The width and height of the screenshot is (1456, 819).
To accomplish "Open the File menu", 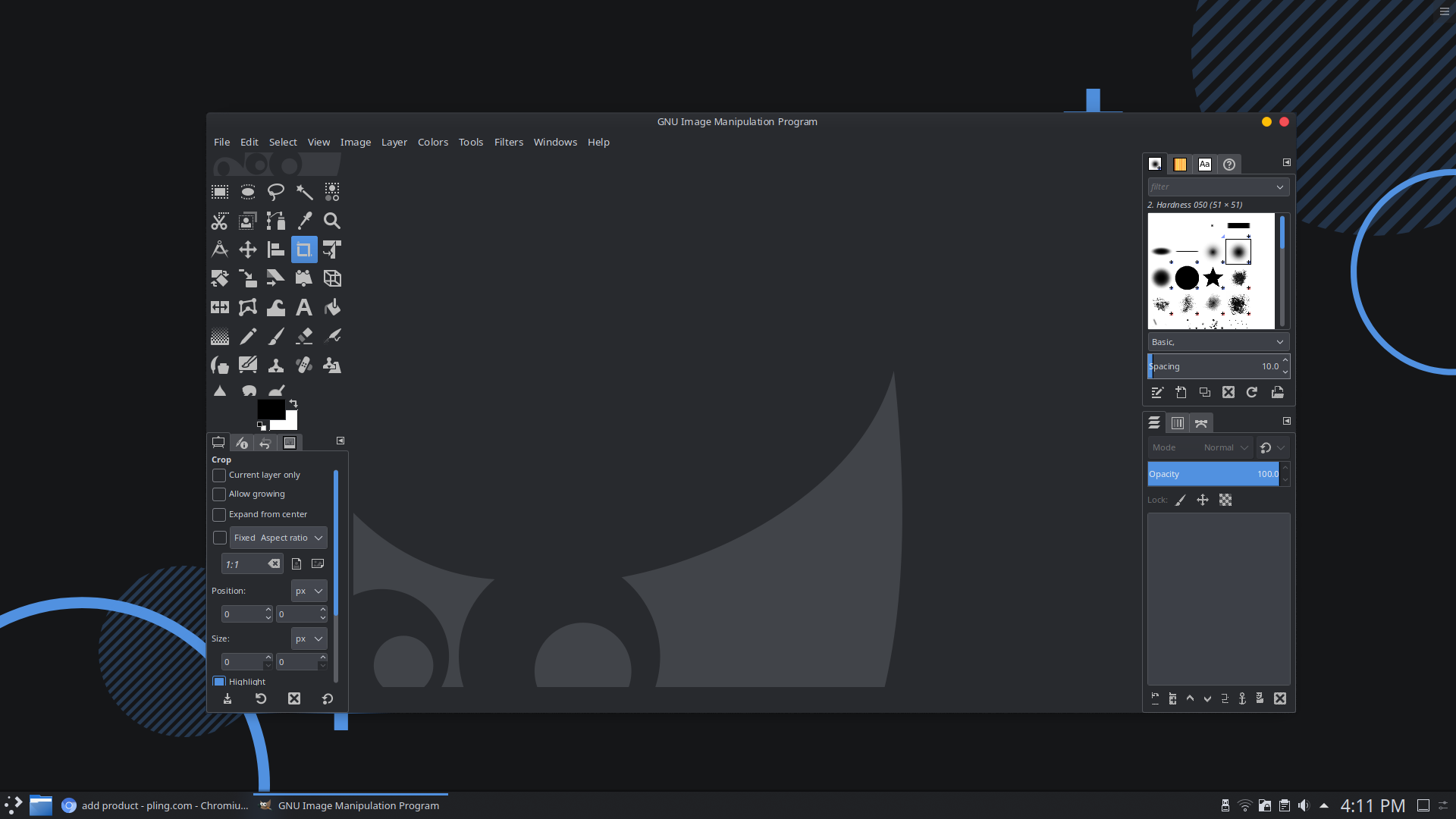I will [x=222, y=143].
